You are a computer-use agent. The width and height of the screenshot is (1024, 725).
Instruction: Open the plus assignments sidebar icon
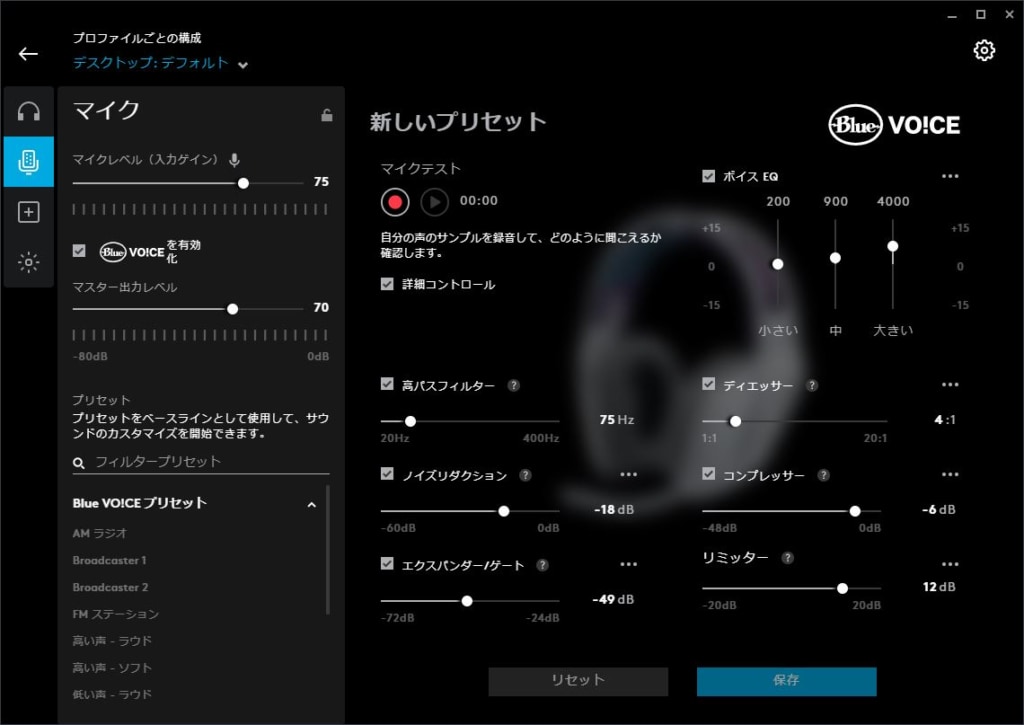(29, 212)
